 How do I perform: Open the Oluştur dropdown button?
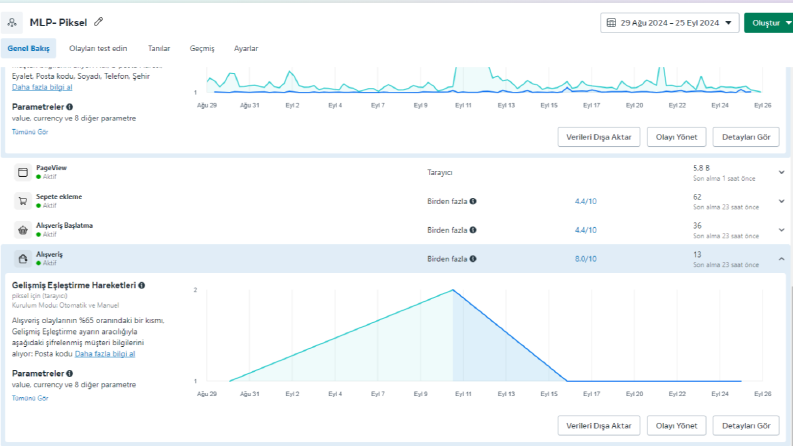[768, 23]
